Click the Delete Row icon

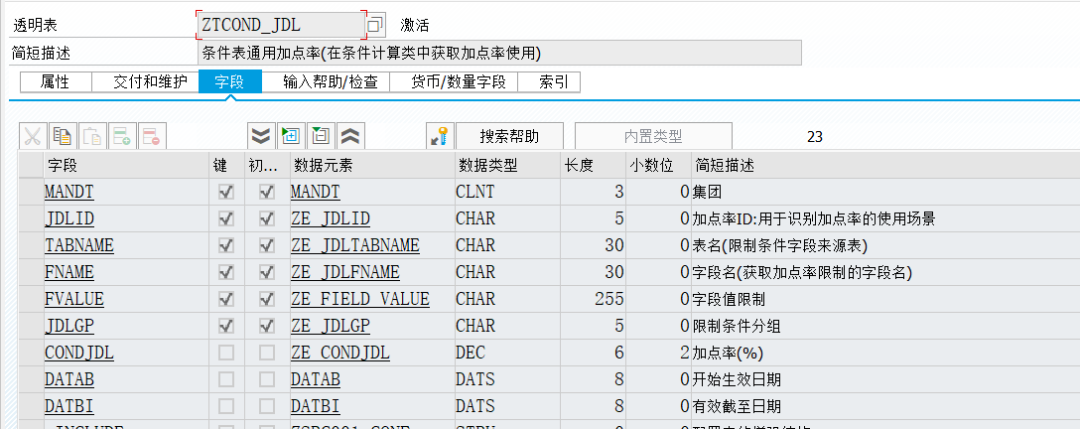152,136
